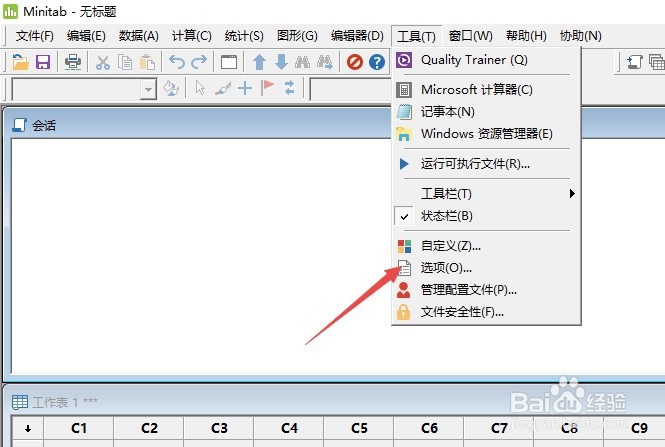665x447 pixels.
Task: Select column header C6
Action: (x=429, y=428)
